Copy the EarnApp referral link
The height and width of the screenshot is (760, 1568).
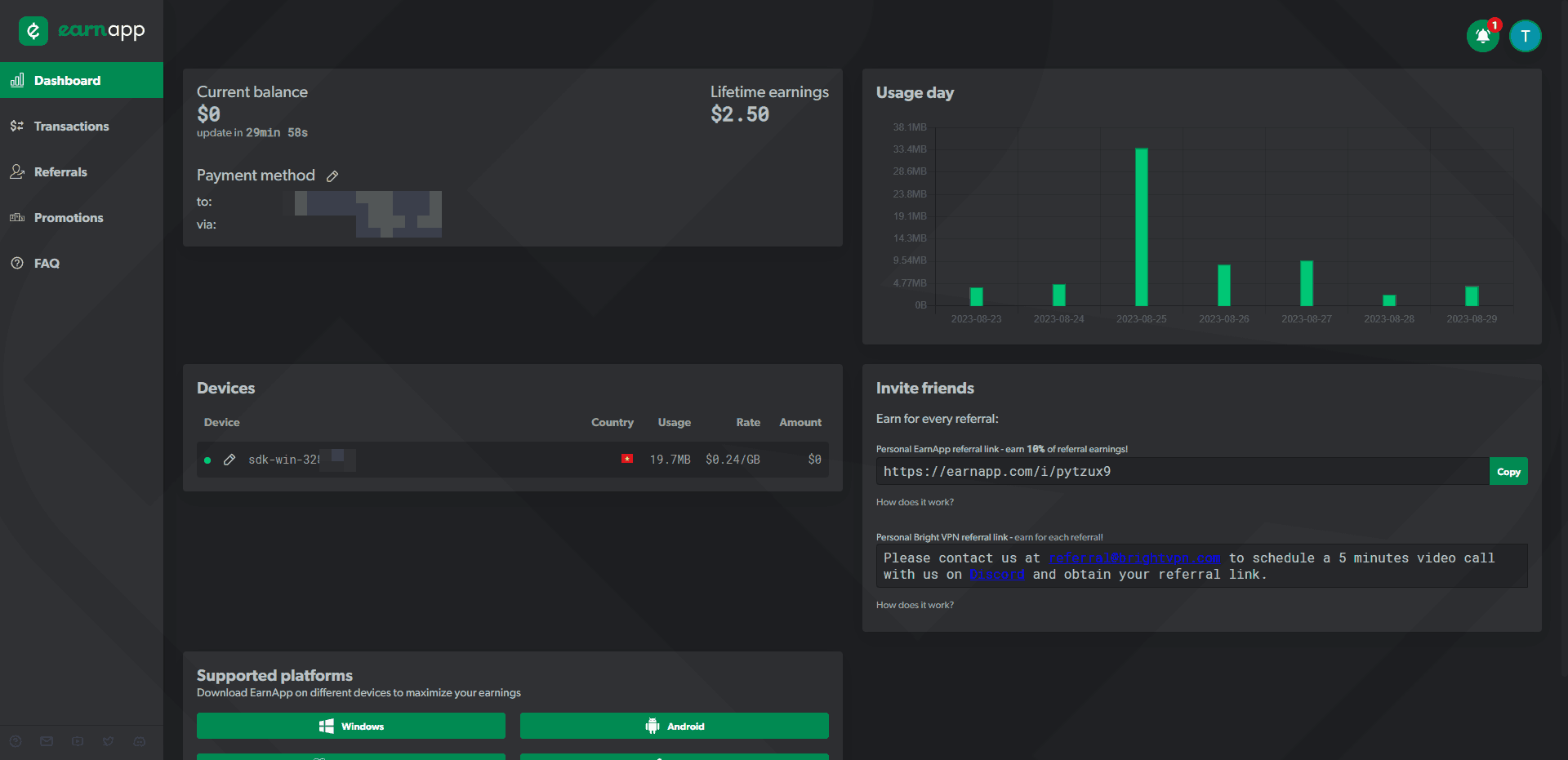tap(1508, 472)
